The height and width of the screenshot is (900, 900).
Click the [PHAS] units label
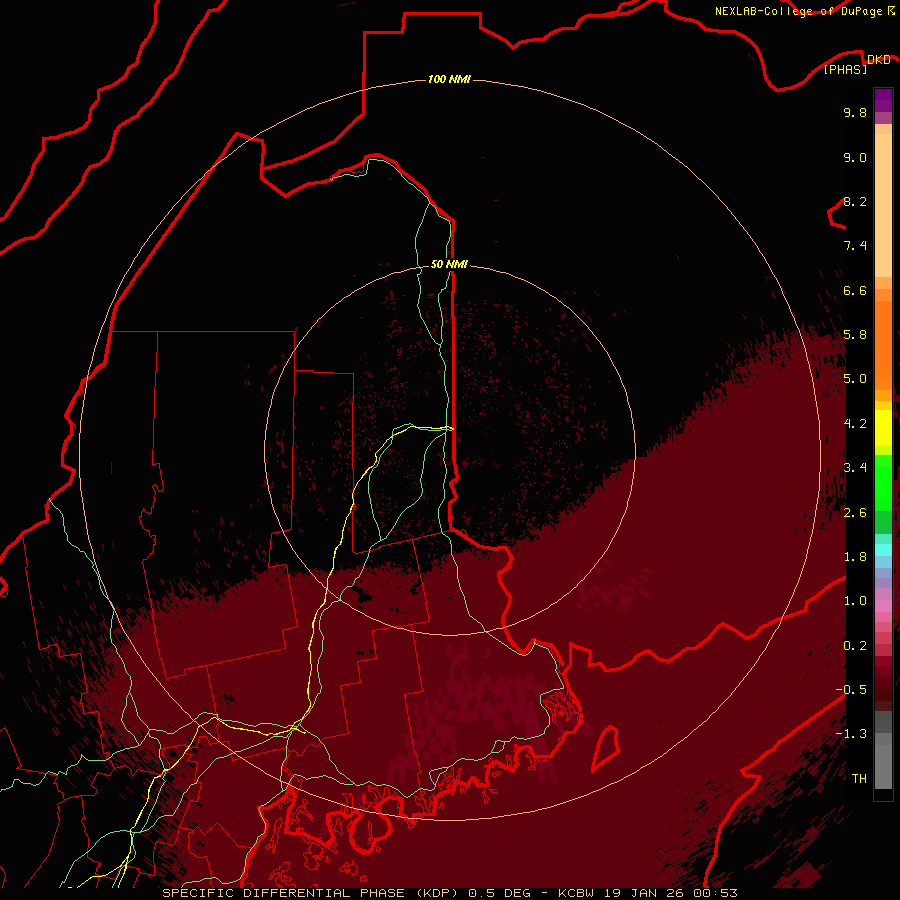pos(845,70)
